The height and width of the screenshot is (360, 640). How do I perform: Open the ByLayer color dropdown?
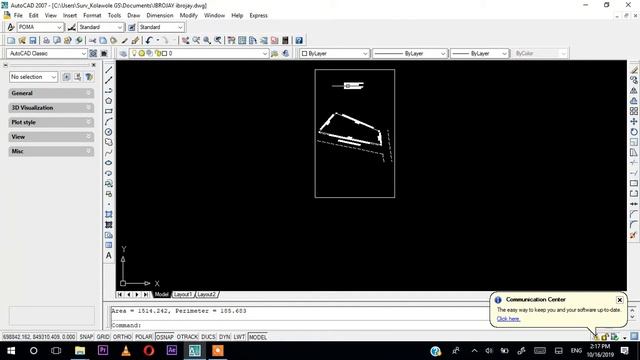tap(335, 53)
